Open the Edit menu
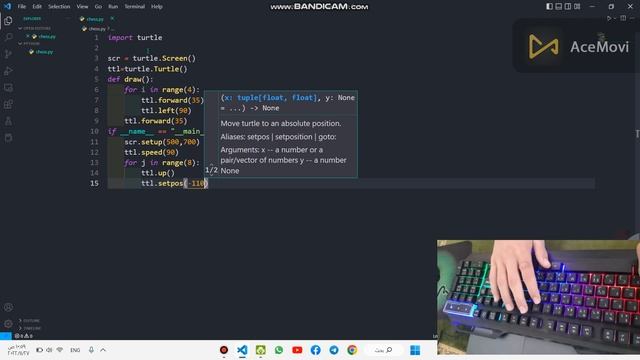Viewport: 640px width, 360px height. tap(37, 7)
